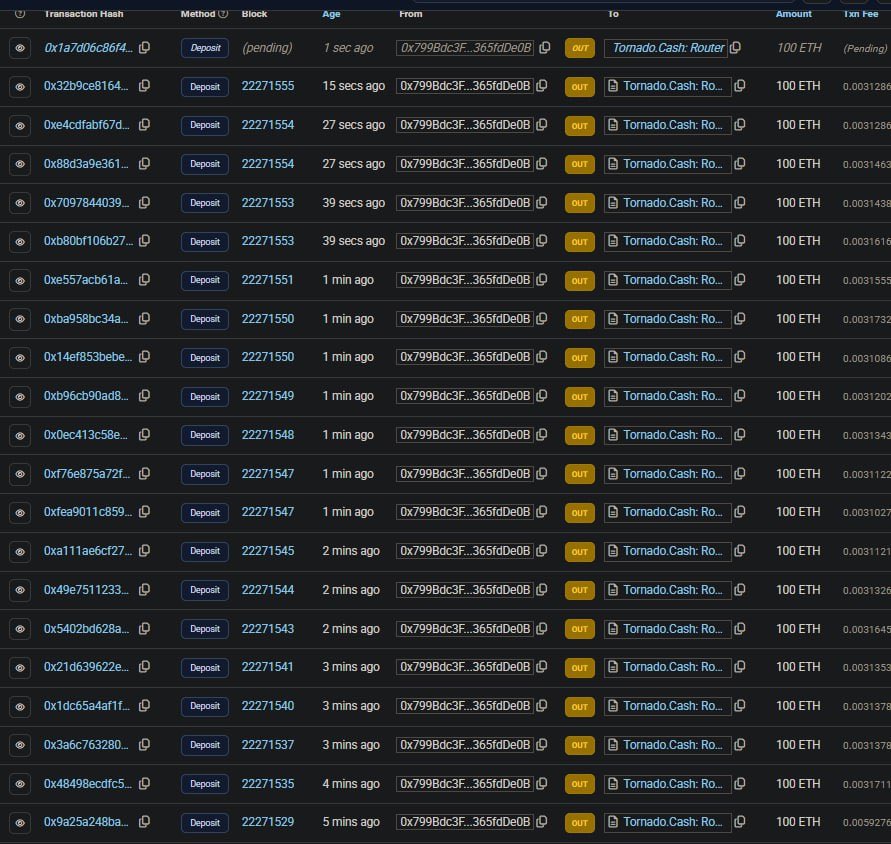Toggle eye preview for 0x9a25a248ba
The image size is (891, 844).
[20, 823]
